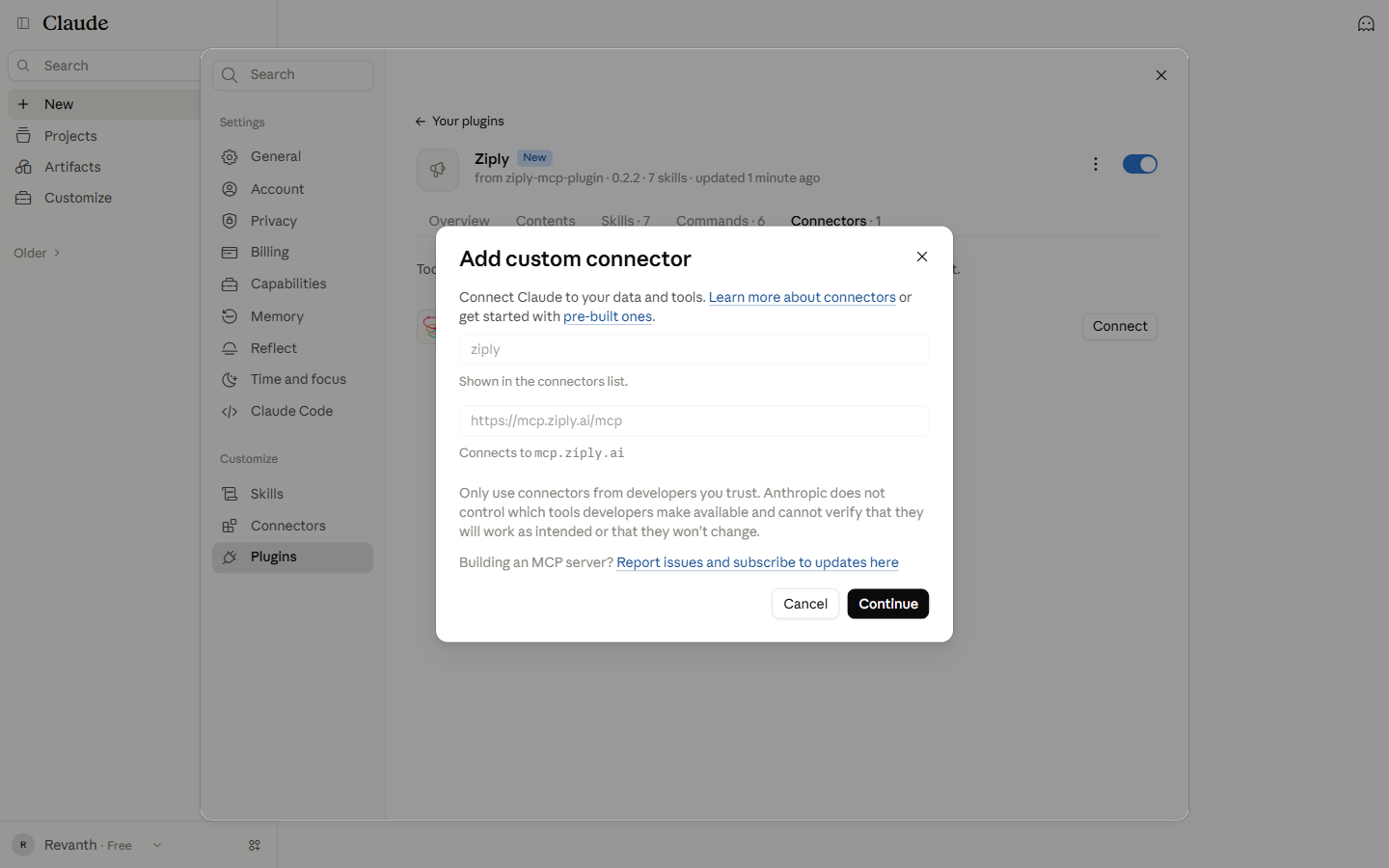
Task: Close the settings panel with X
Action: click(1161, 75)
